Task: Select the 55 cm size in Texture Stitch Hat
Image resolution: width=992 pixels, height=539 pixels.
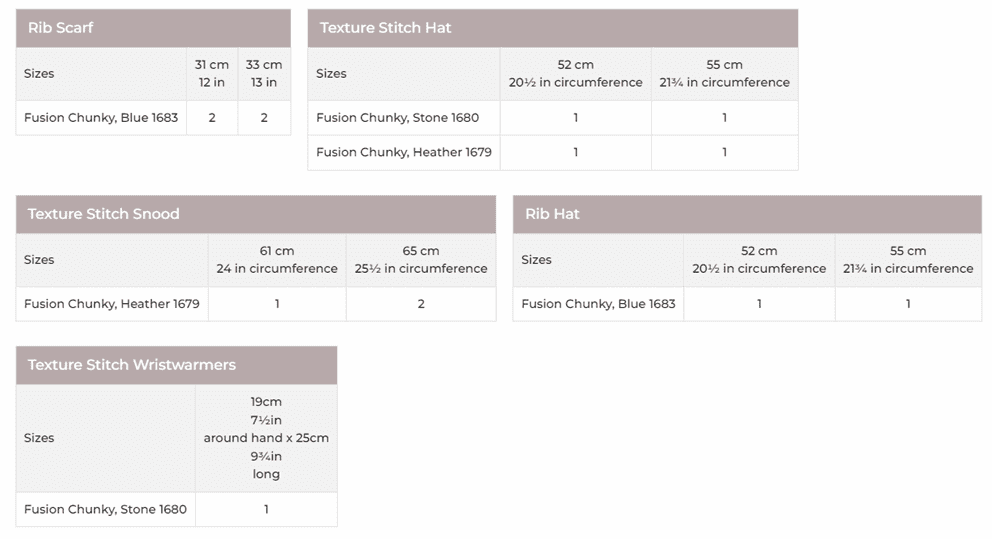Action: click(725, 73)
